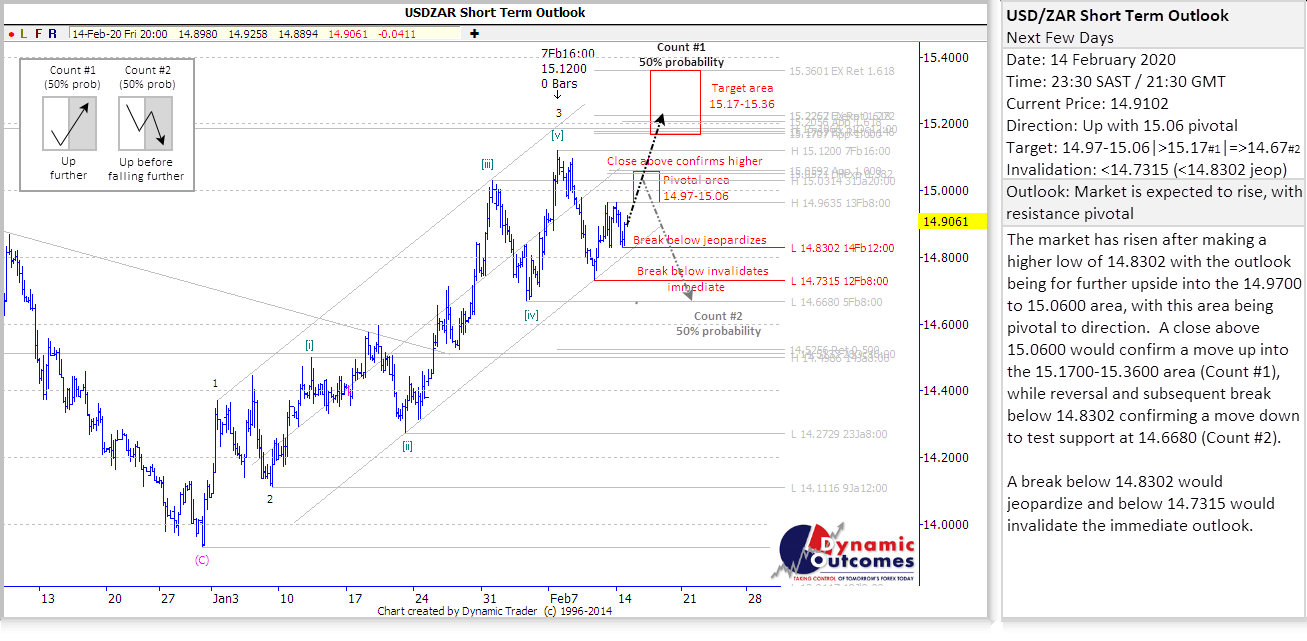Click the 28 date axis label
The image size is (1307, 641).
pyautogui.click(x=755, y=598)
